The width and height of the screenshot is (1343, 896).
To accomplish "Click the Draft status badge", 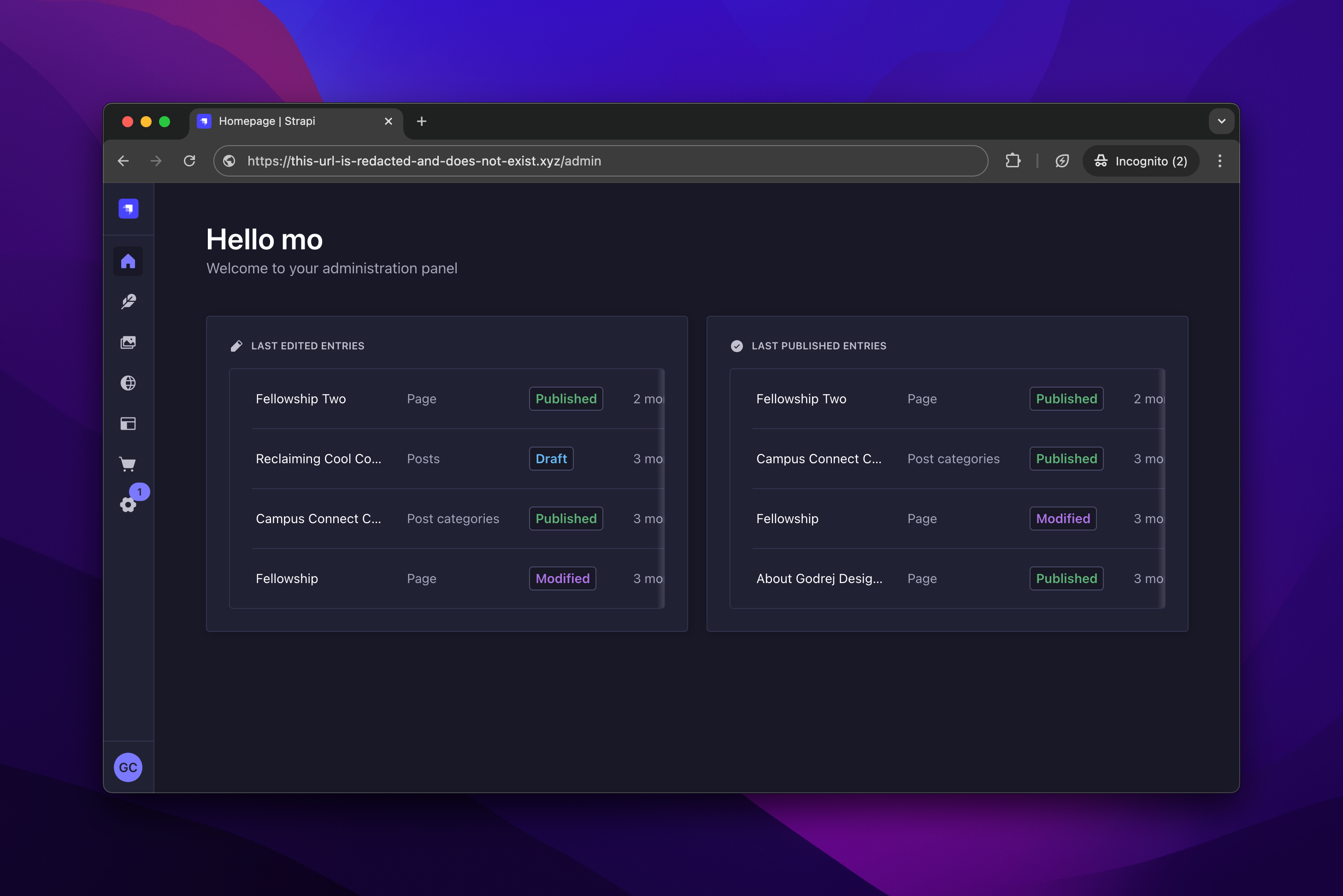I will [551, 458].
